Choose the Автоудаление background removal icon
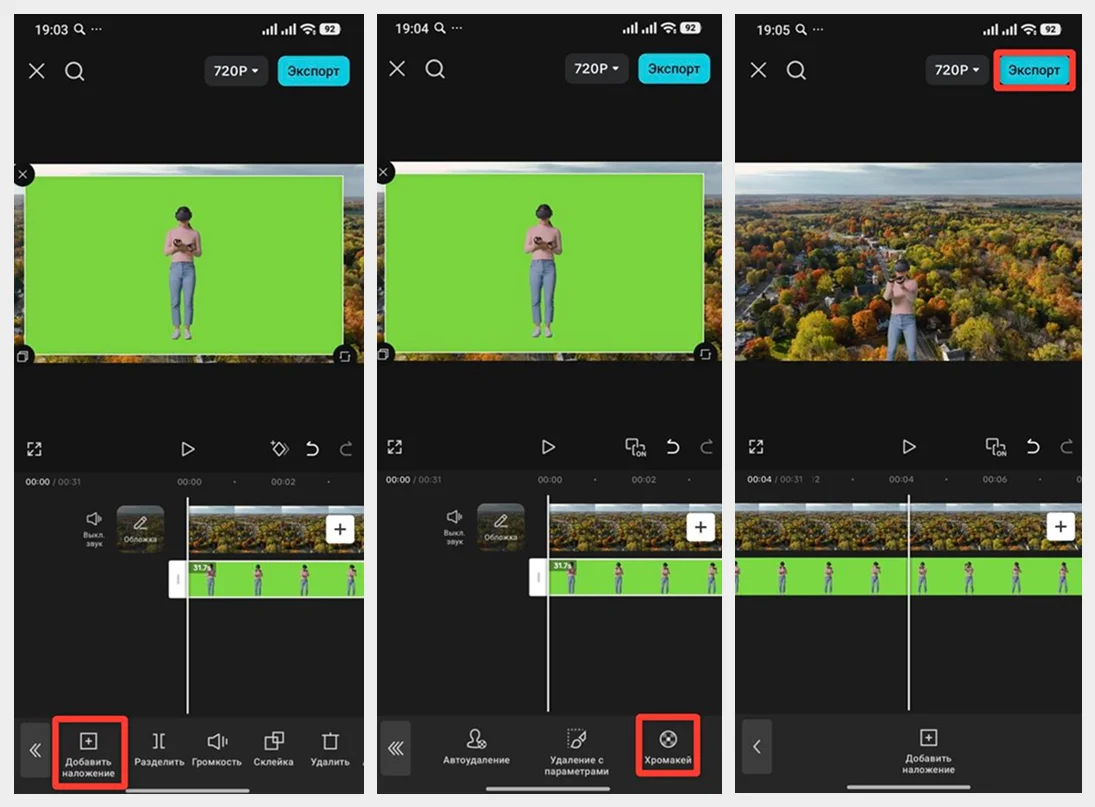 [476, 747]
